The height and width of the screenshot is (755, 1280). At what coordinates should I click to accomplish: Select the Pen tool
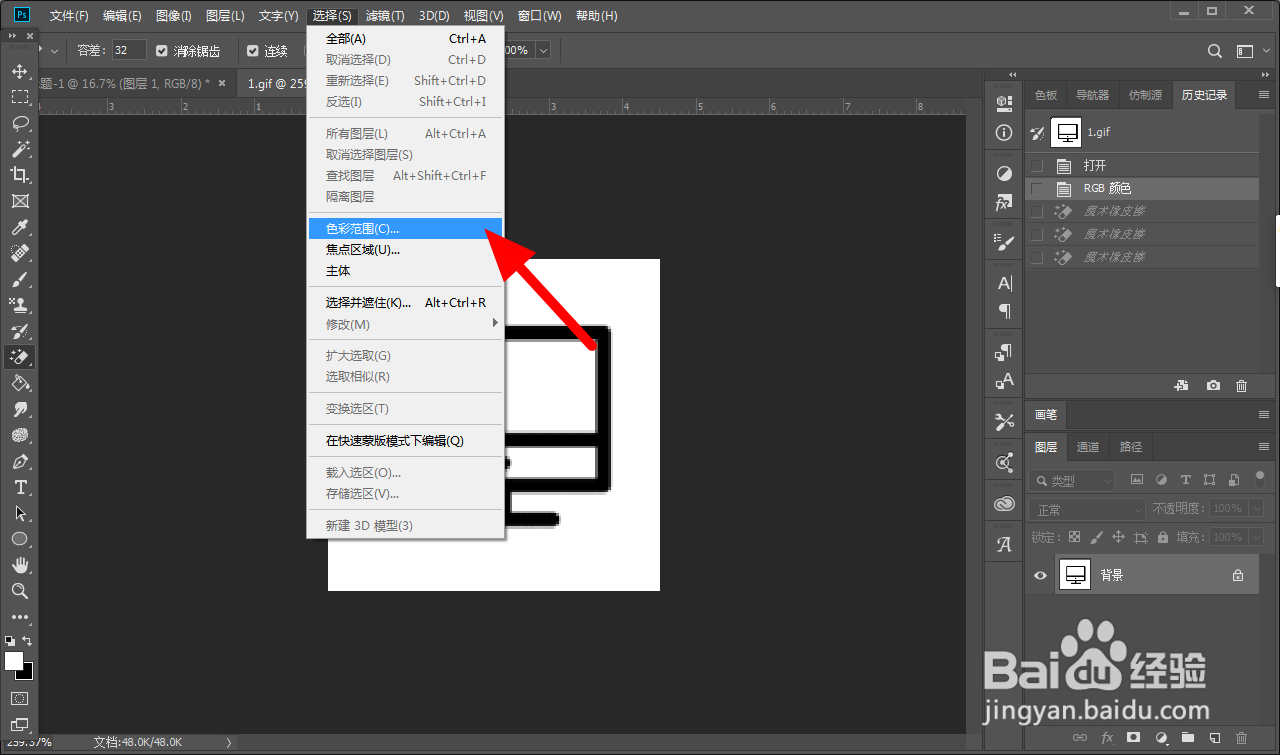click(20, 461)
